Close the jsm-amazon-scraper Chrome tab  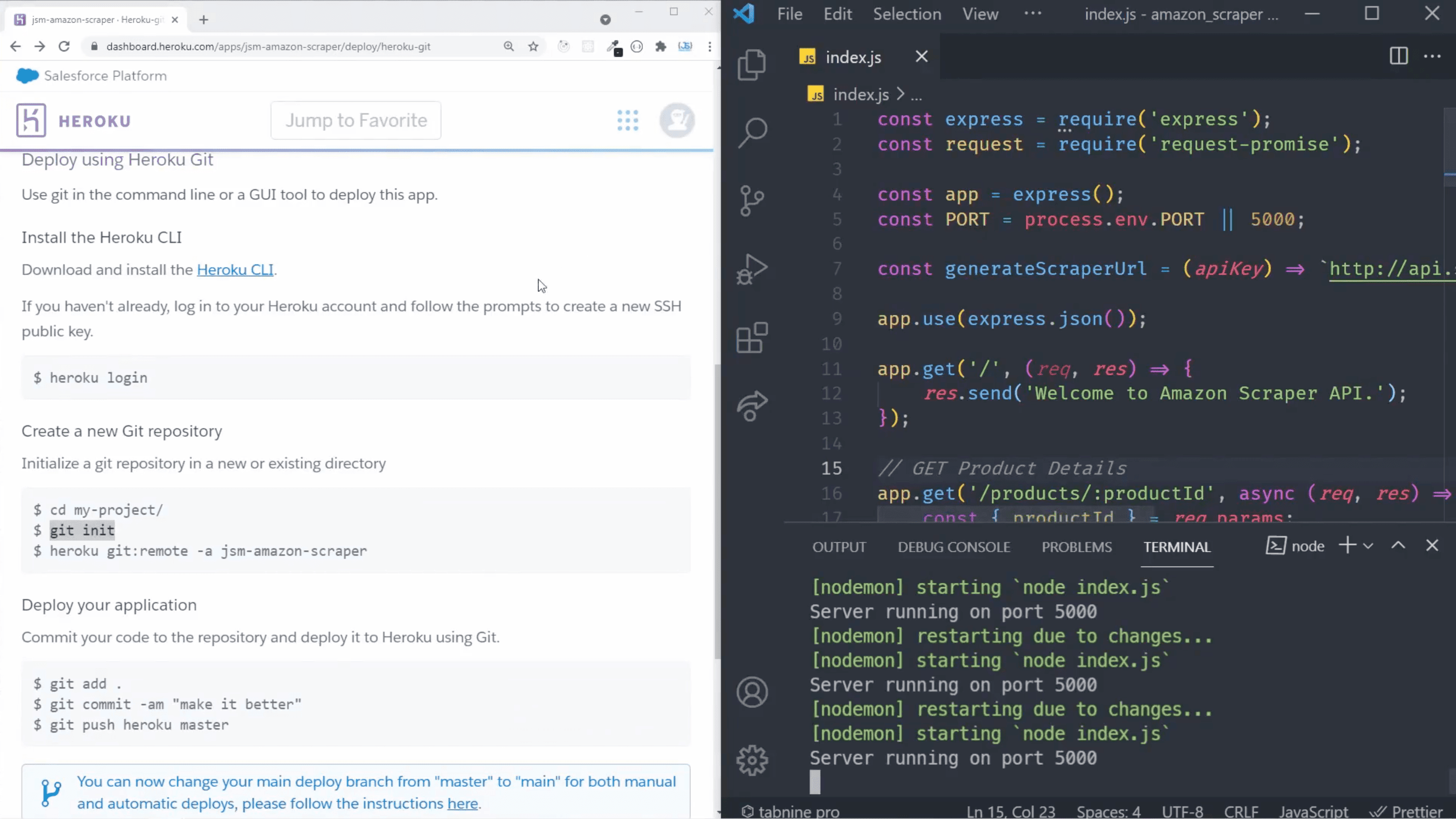point(175,20)
